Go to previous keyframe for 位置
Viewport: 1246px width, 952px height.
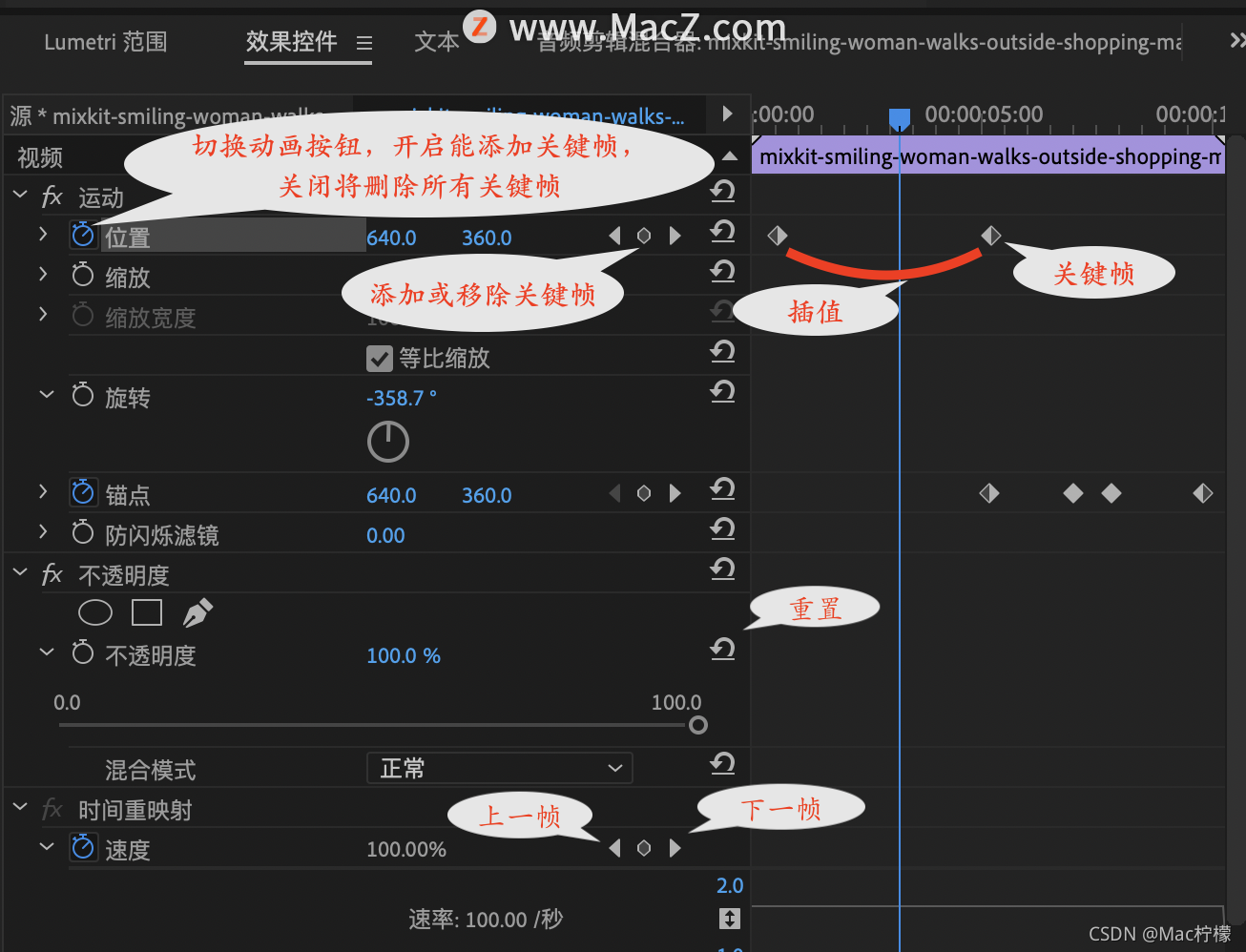pyautogui.click(x=614, y=236)
